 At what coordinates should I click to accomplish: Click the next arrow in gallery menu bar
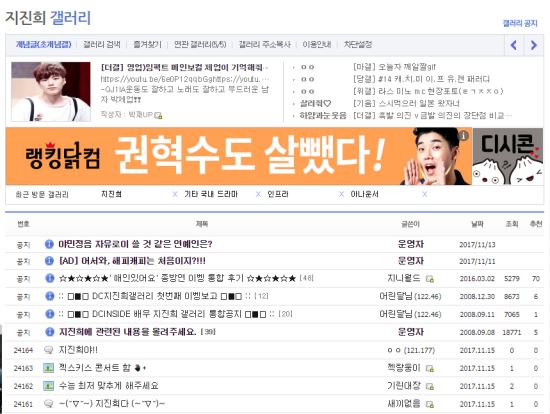coord(534,45)
